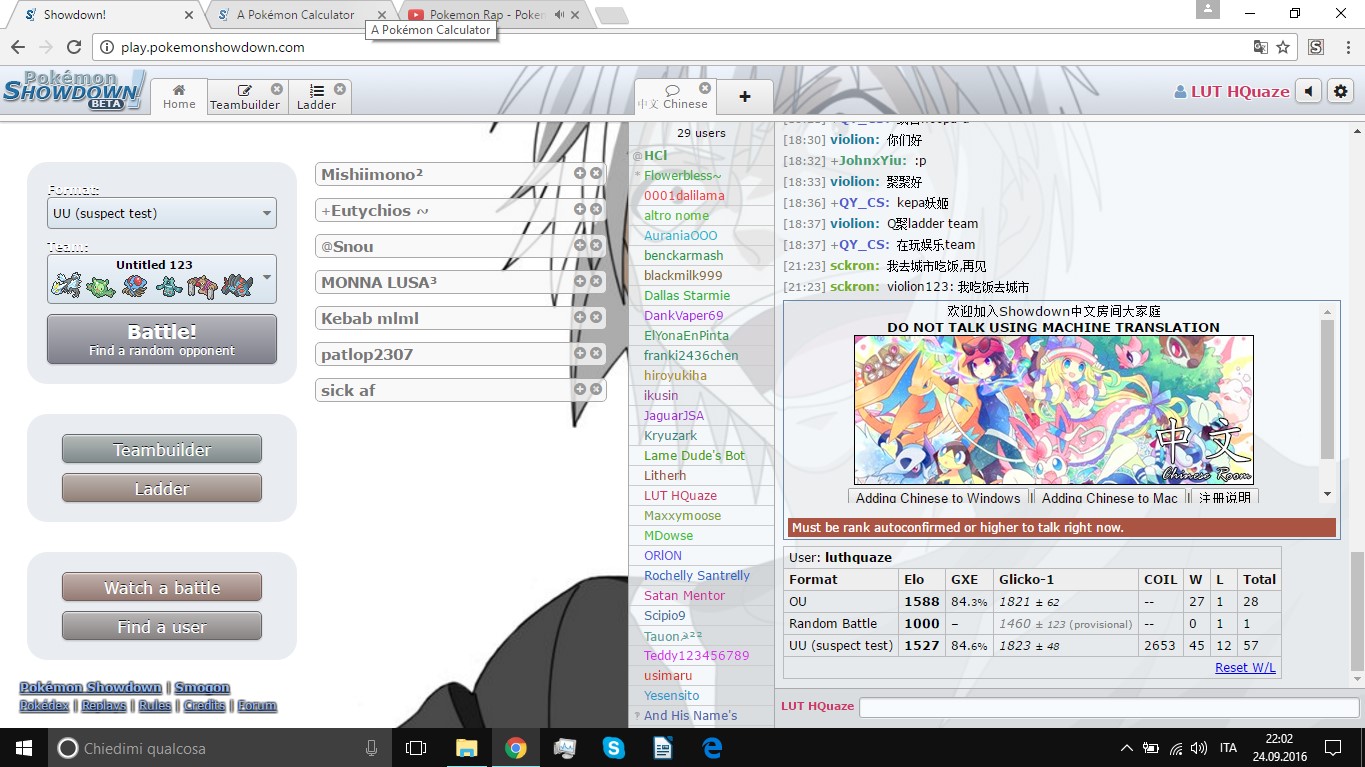Click the Reset W/L link
This screenshot has height=767, width=1365.
tap(1245, 668)
